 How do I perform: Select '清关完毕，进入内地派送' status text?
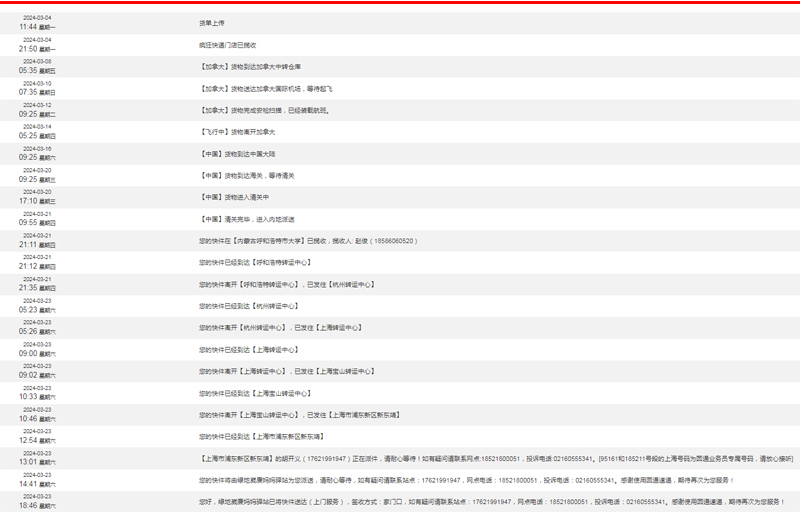click(246, 219)
